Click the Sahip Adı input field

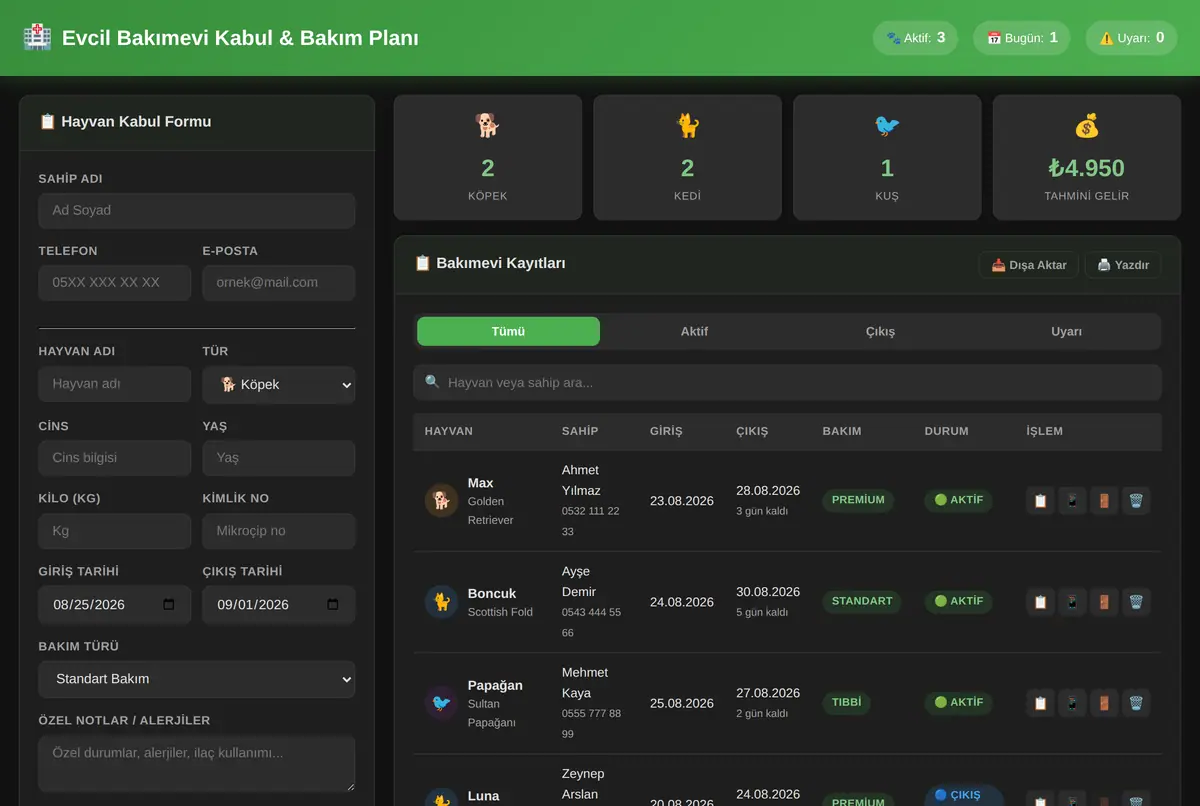[x=197, y=211]
